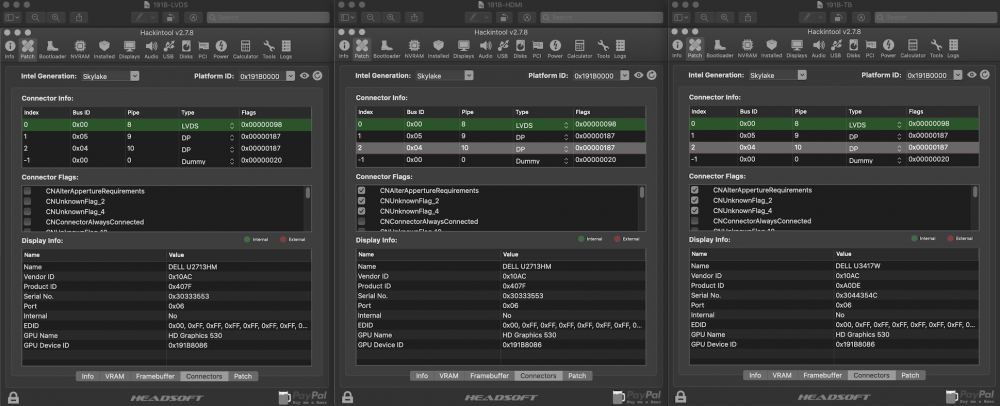Open Logs in the right Hackintool window

coord(953,49)
